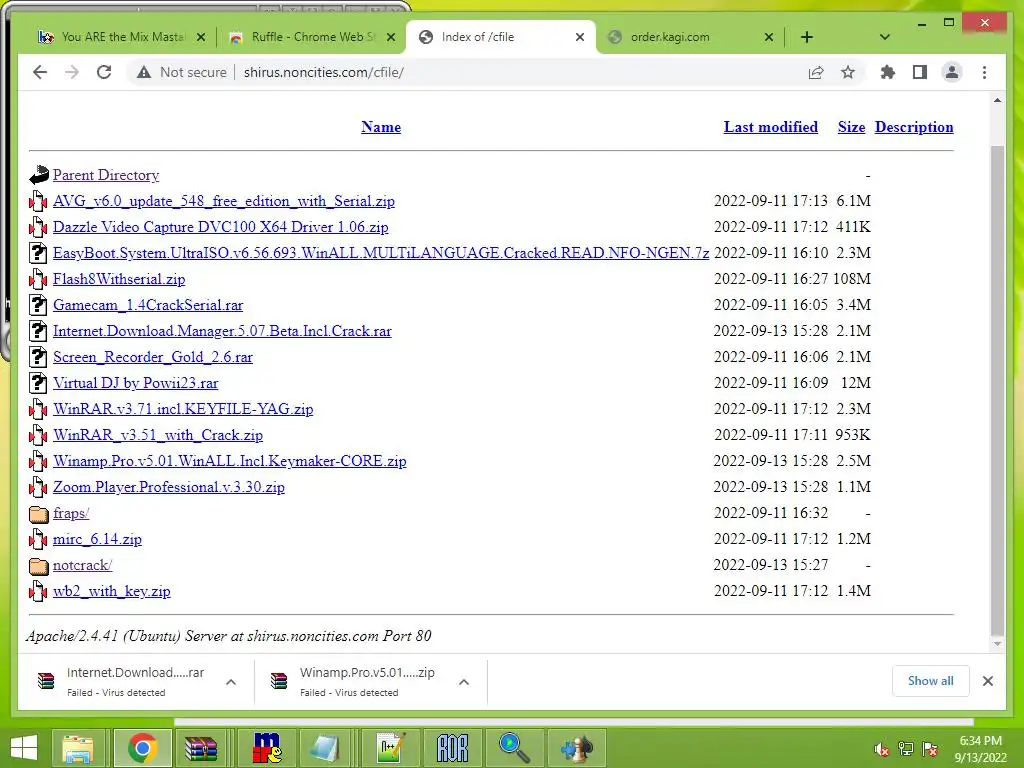Sort listing by Last modified
The height and width of the screenshot is (768, 1024).
click(771, 127)
